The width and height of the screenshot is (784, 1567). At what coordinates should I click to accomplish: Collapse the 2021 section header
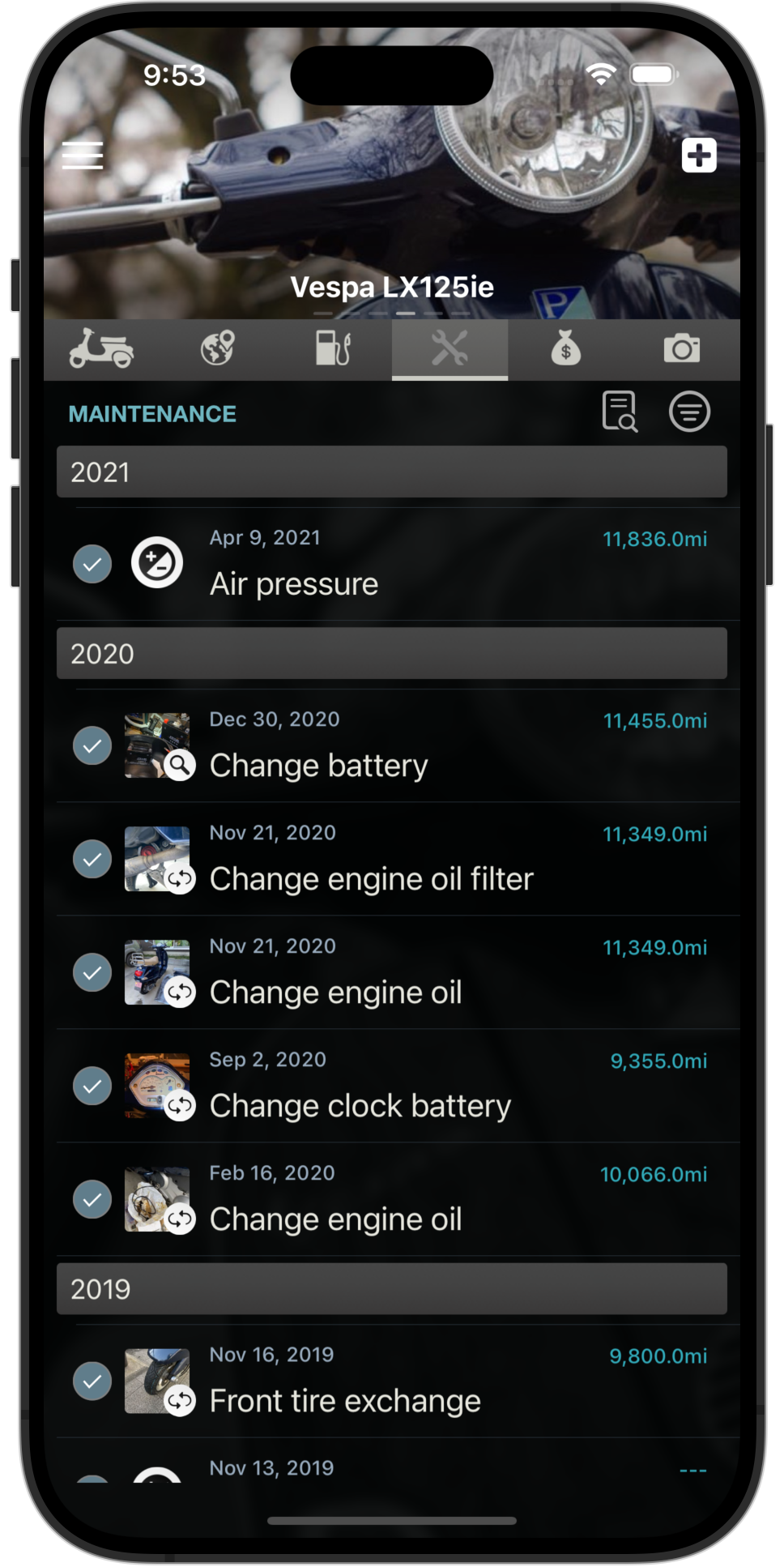click(x=391, y=472)
